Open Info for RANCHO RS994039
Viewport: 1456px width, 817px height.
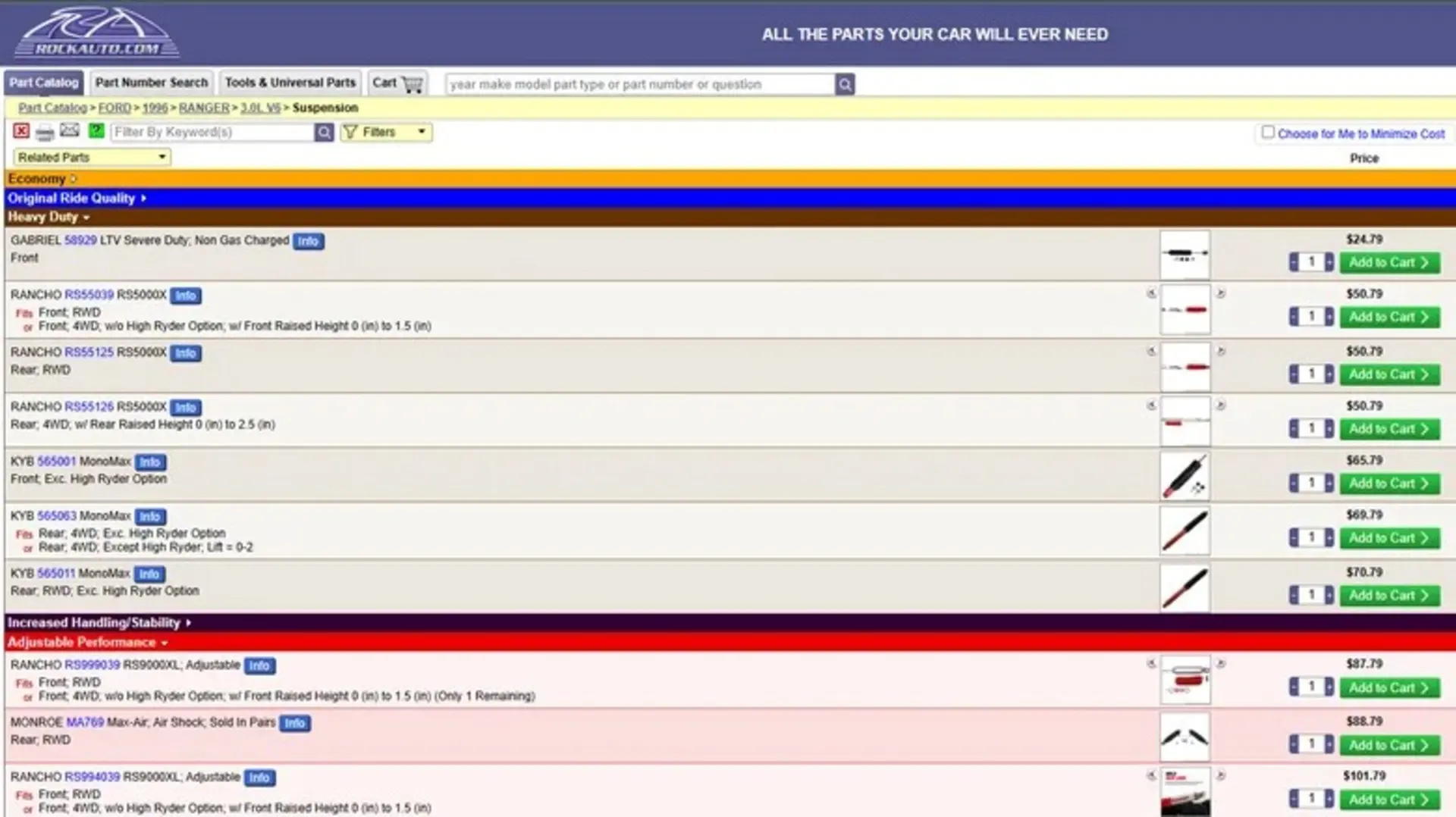tap(259, 778)
